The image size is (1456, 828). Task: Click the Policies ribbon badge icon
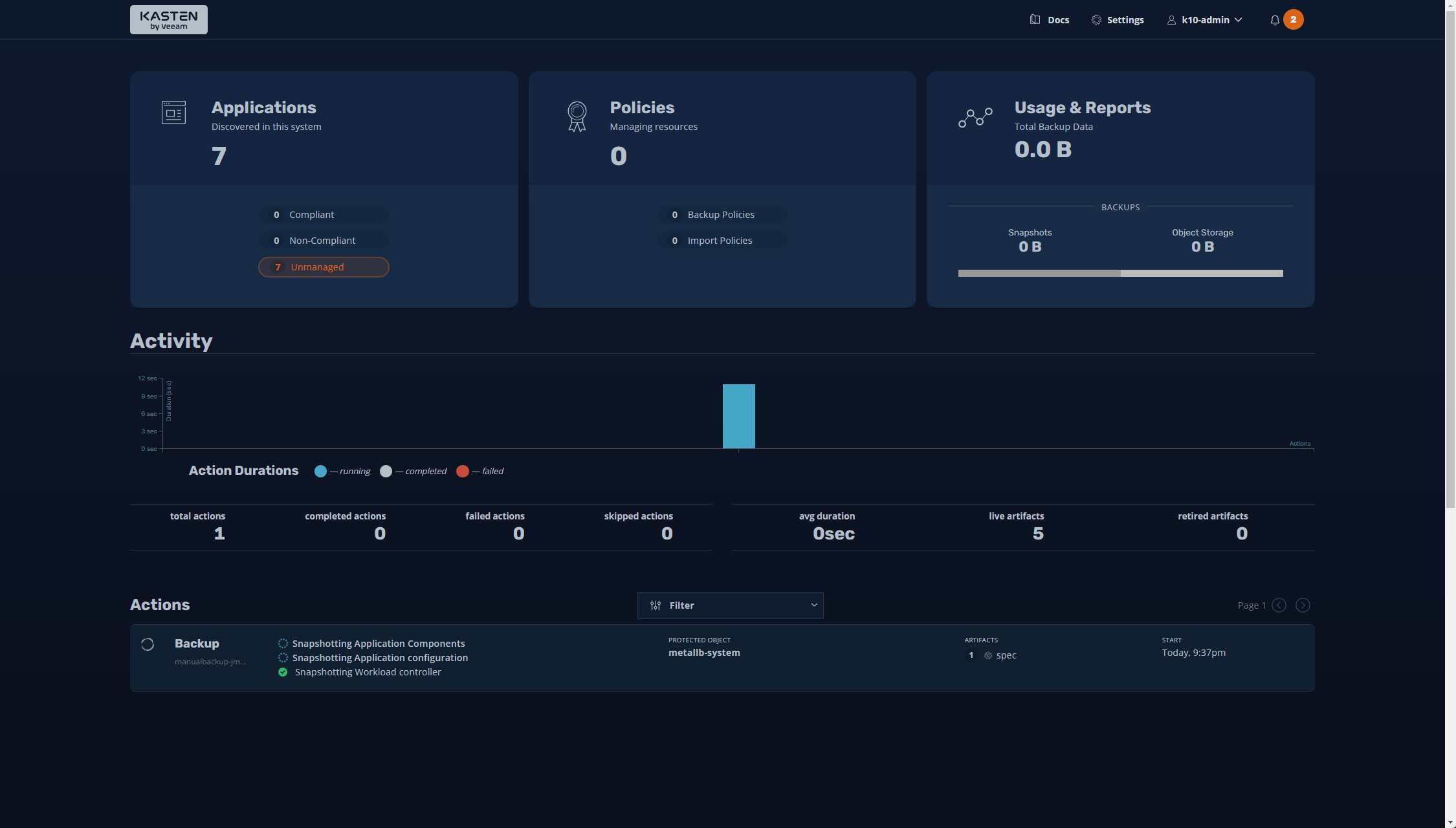[x=577, y=116]
